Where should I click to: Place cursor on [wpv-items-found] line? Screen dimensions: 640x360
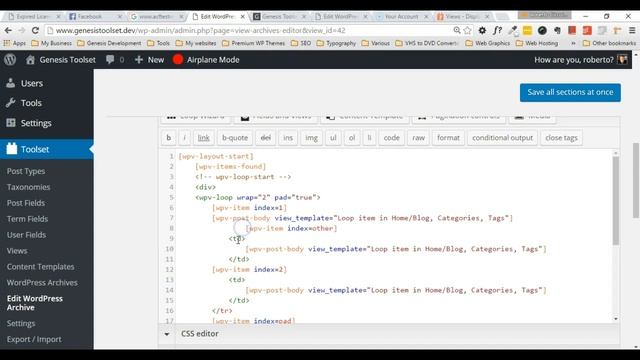[231, 167]
